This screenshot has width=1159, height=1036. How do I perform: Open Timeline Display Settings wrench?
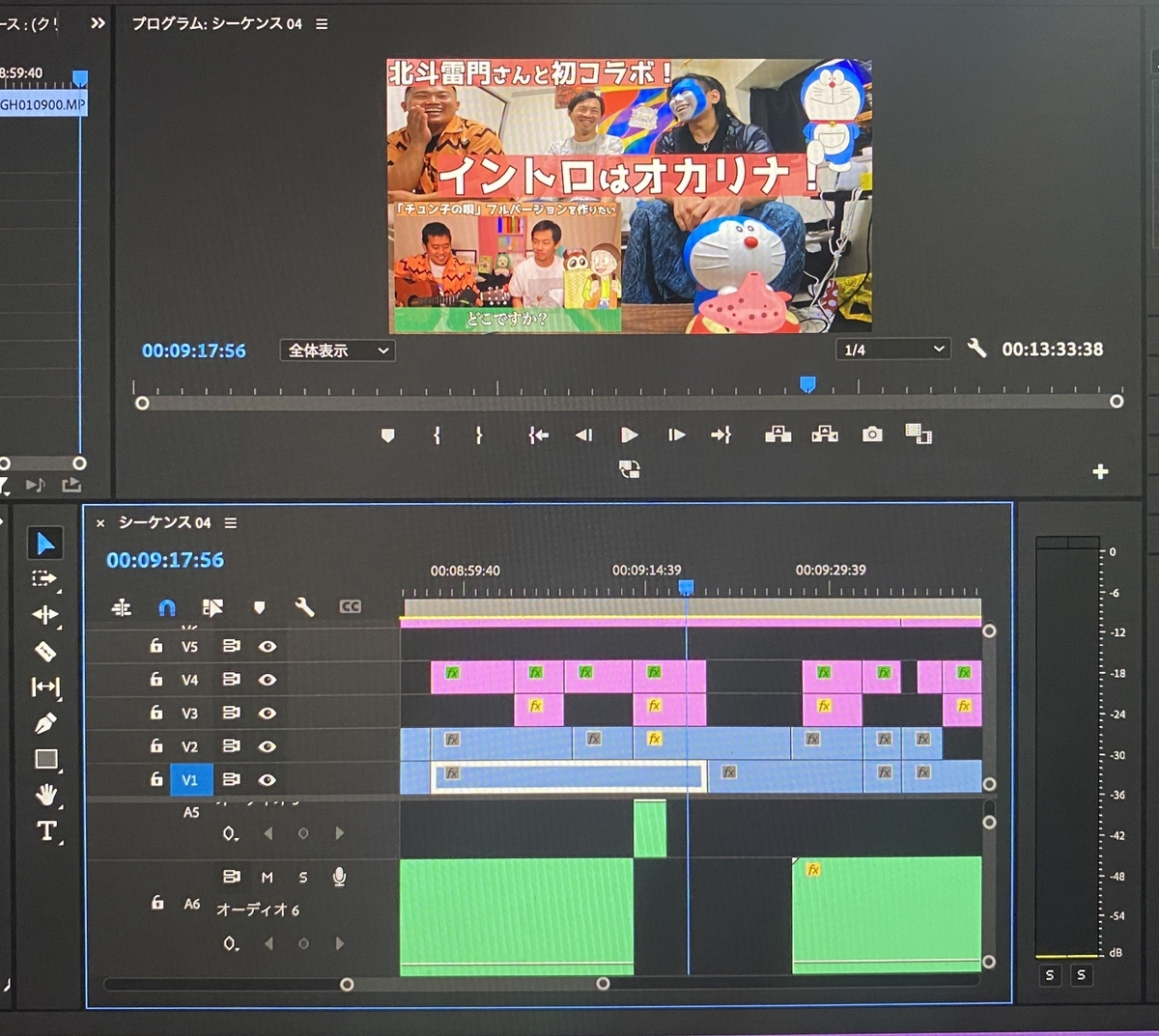(304, 606)
